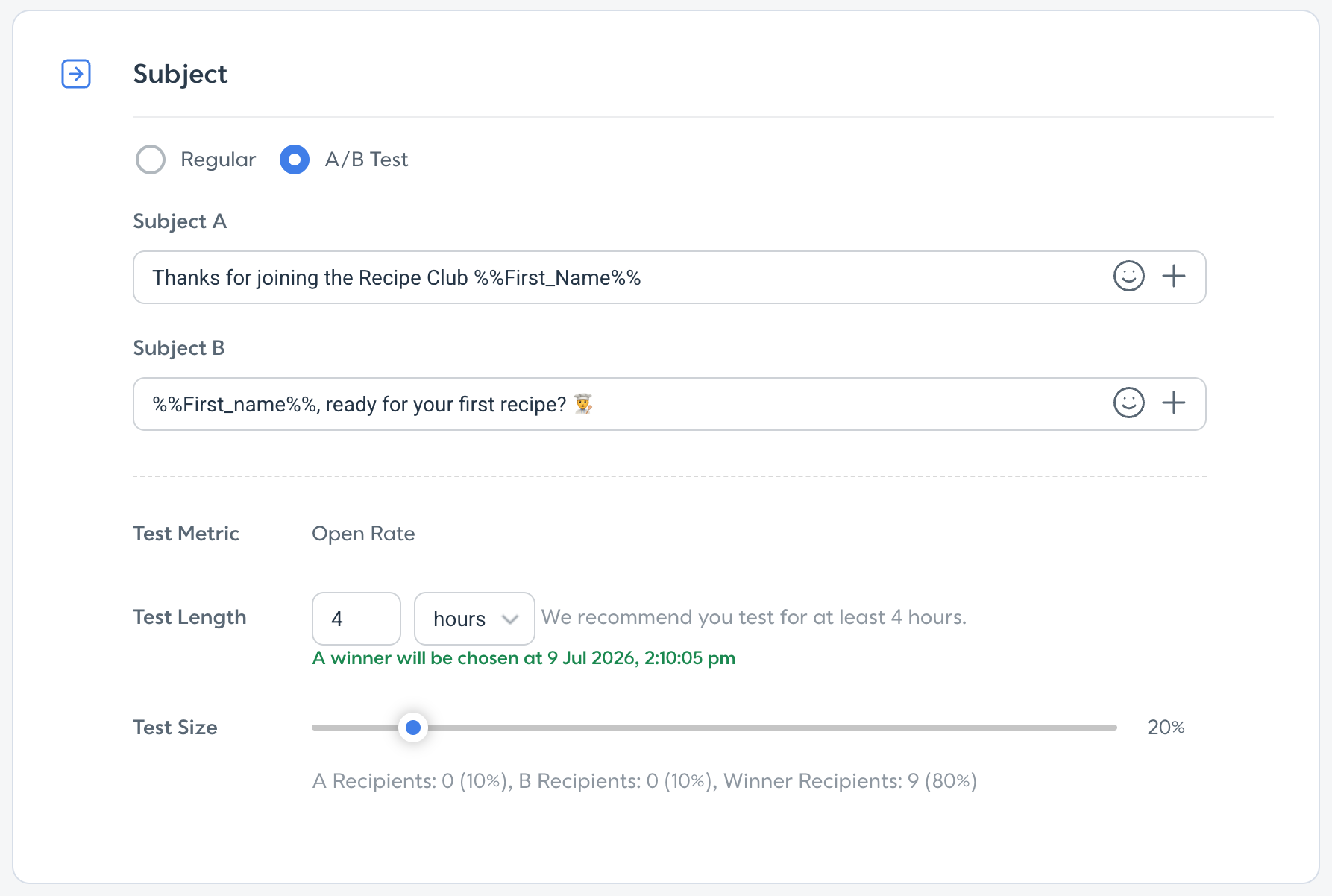The image size is (1332, 896).
Task: Open the hours unit dropdown
Action: click(x=474, y=619)
